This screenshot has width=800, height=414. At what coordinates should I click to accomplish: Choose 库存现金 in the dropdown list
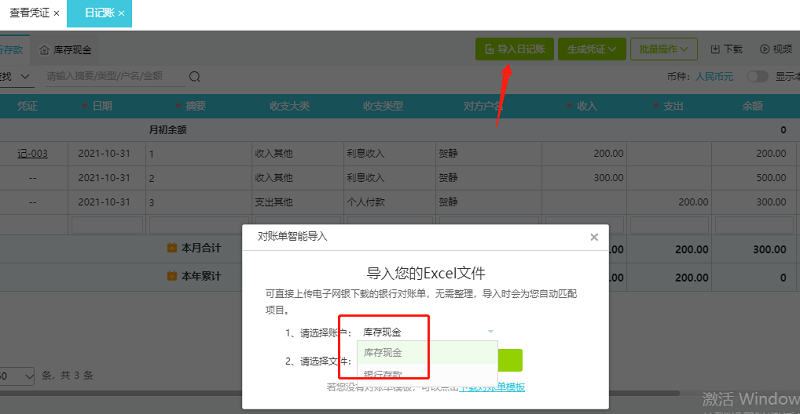[427, 353]
